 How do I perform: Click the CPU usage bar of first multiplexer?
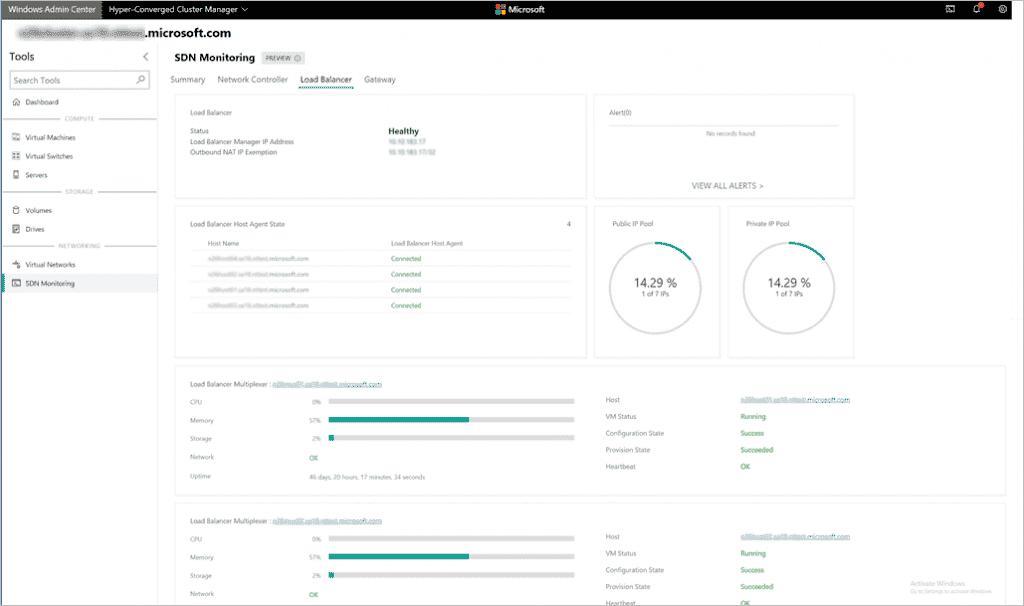451,402
